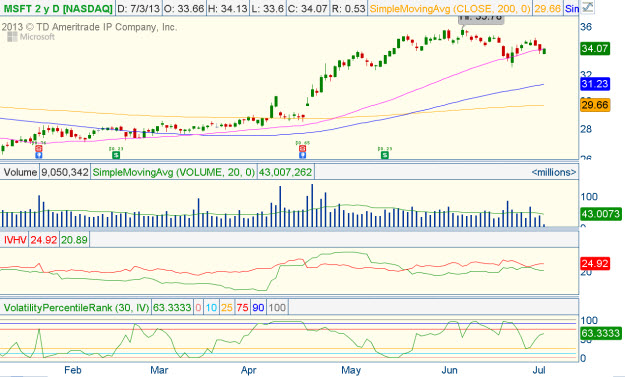The height and width of the screenshot is (377, 625).
Task: Click the red 75 level label
Action: [242, 307]
